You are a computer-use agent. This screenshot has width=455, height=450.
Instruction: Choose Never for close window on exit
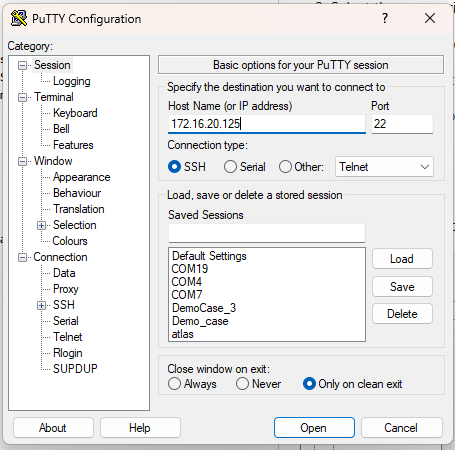click(242, 384)
